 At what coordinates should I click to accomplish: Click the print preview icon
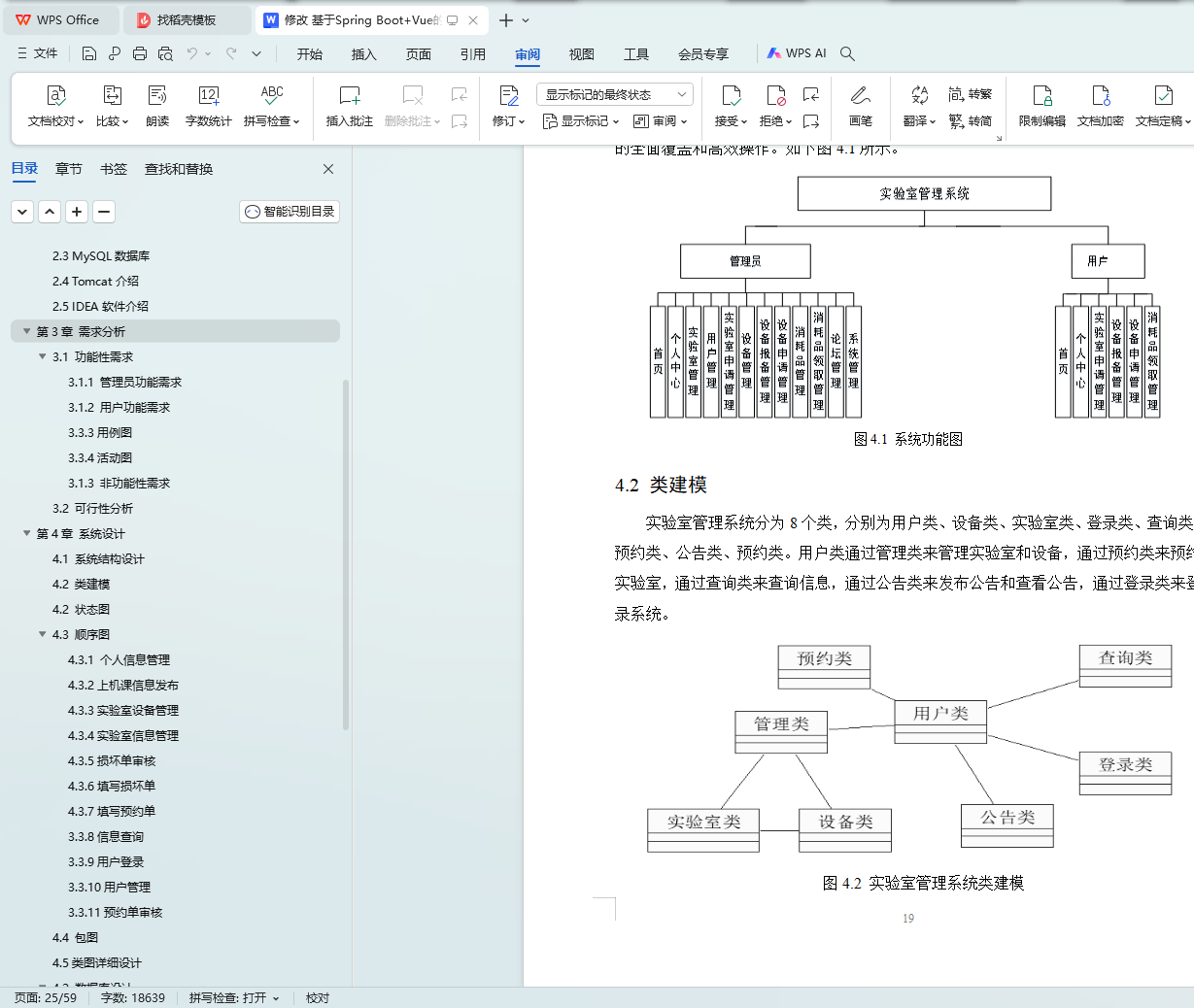click(x=165, y=53)
